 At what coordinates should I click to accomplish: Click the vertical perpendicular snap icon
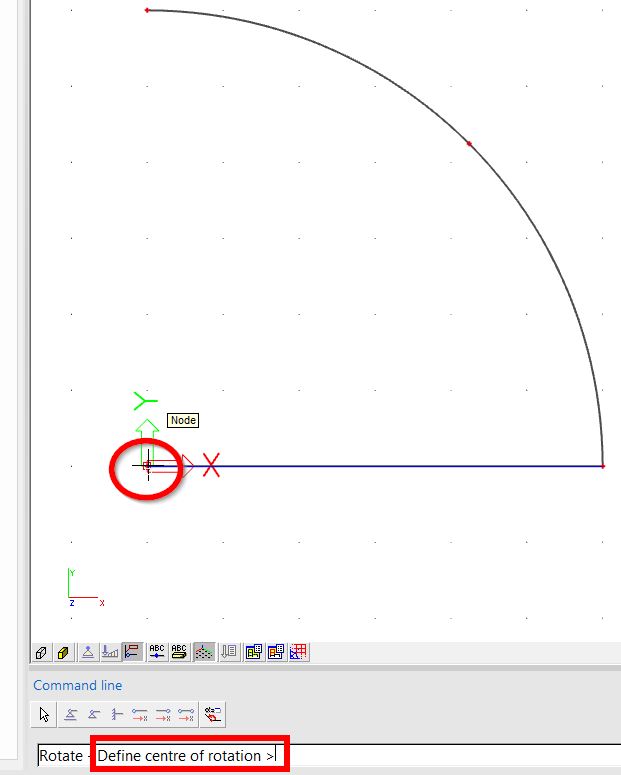coord(117,714)
